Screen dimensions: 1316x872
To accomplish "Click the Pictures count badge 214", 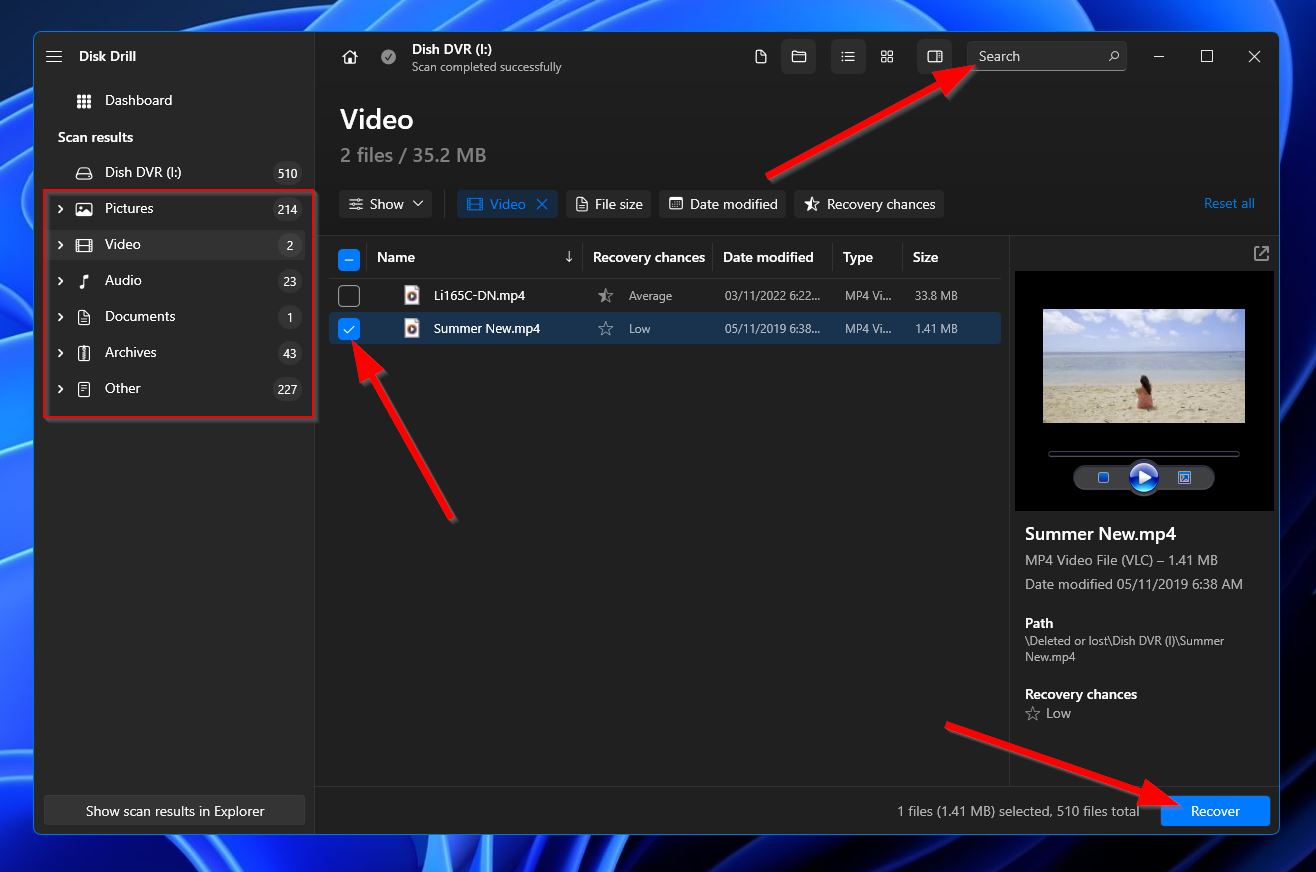I will tap(288, 209).
